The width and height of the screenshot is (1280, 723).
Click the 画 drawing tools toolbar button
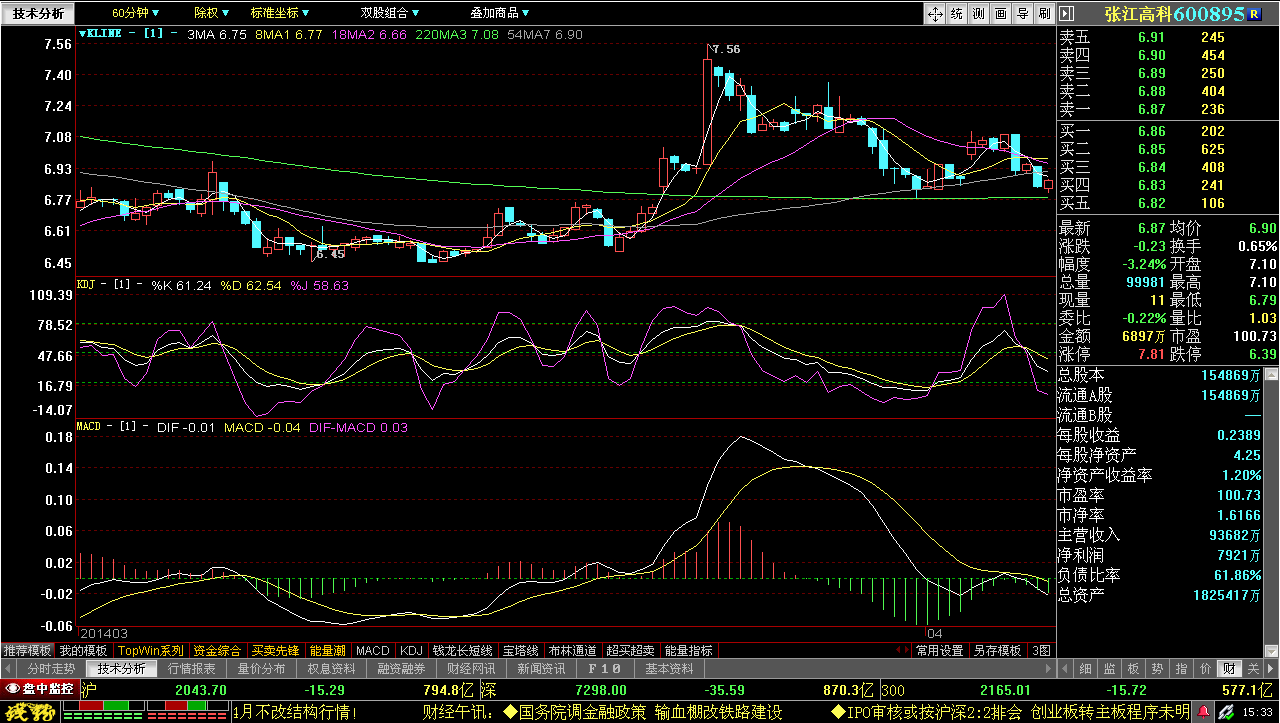pos(999,13)
